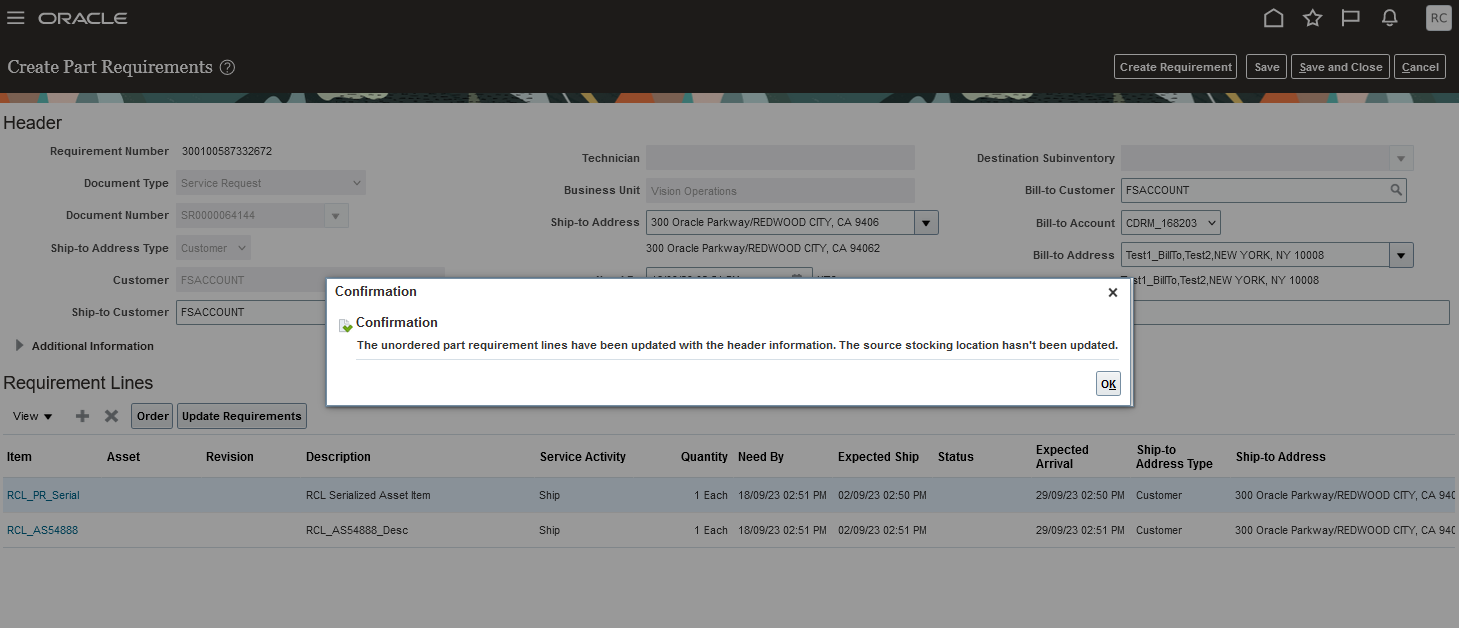This screenshot has width=1459, height=628.
Task: Click the Revision column header
Action: (230, 457)
